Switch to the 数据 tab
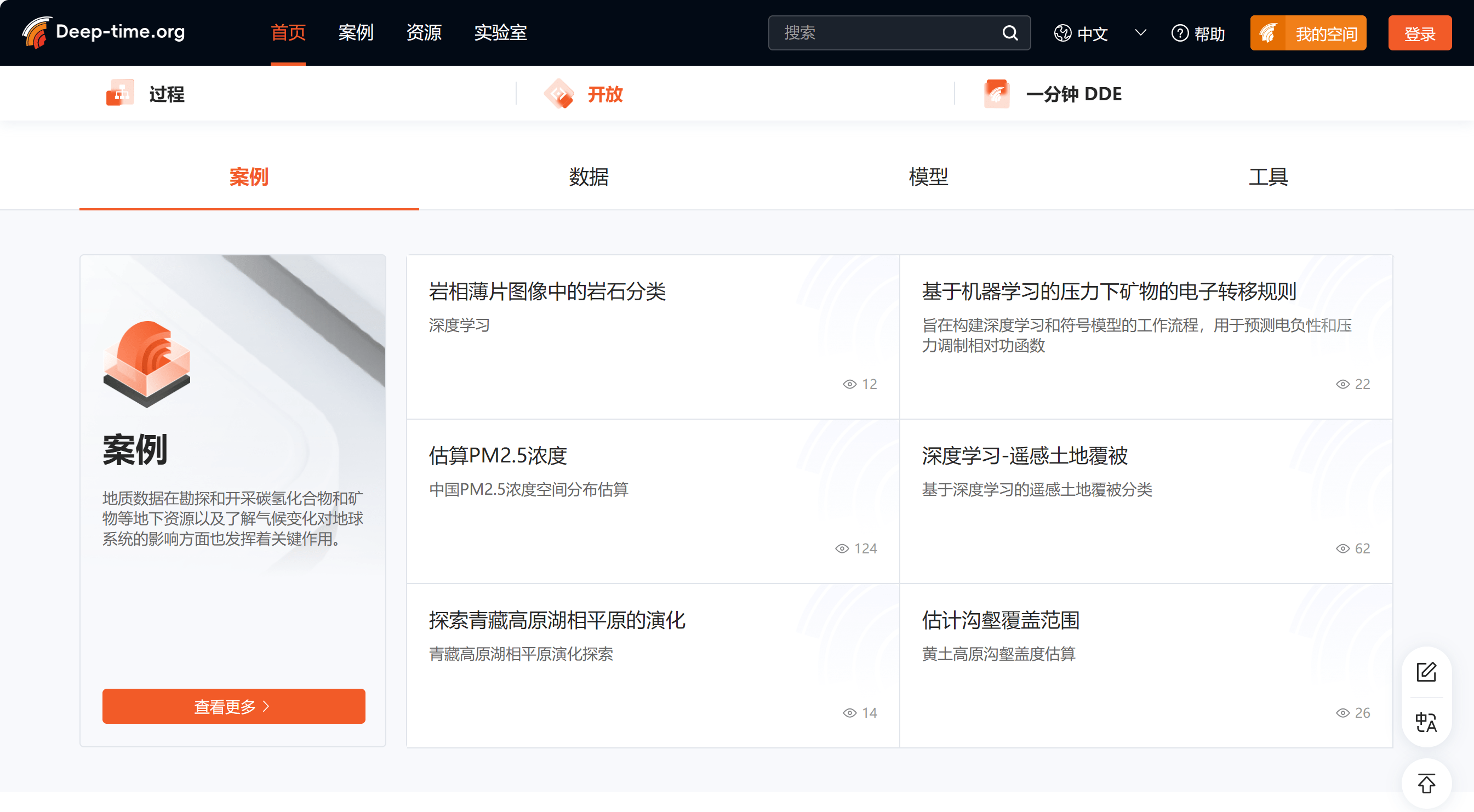This screenshot has height=812, width=1474. click(x=588, y=177)
